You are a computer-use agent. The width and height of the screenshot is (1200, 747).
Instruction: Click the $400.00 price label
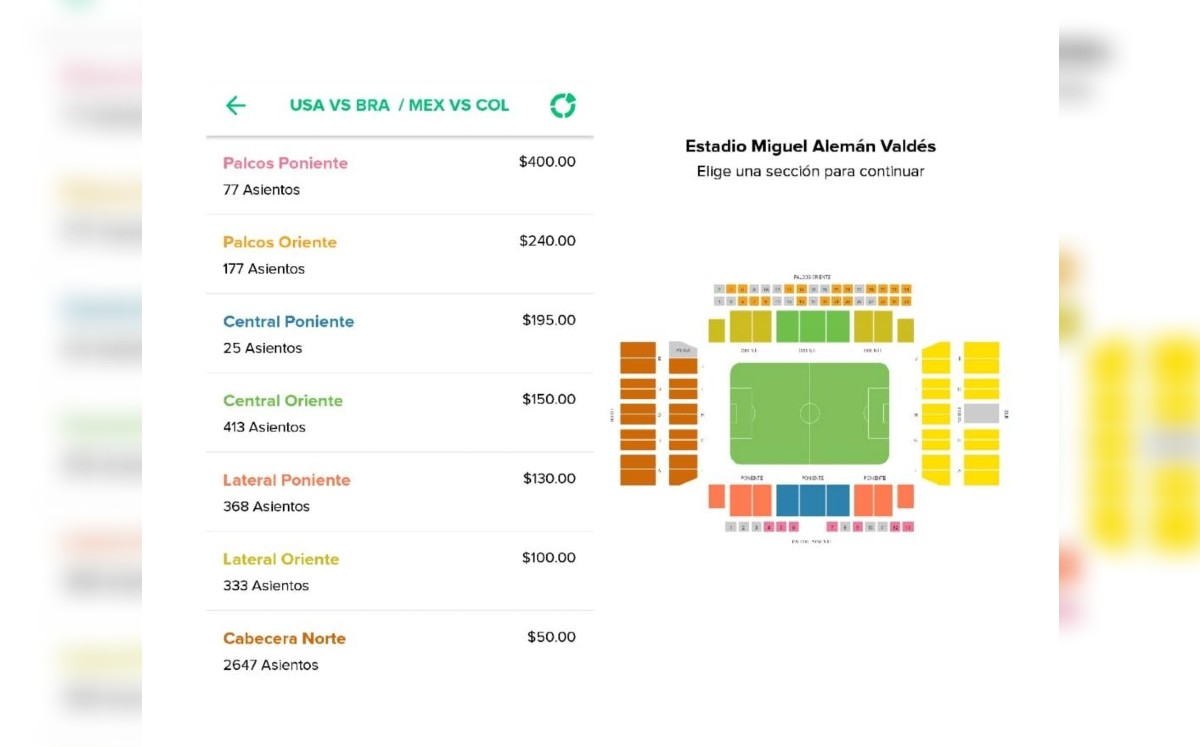[x=547, y=162]
